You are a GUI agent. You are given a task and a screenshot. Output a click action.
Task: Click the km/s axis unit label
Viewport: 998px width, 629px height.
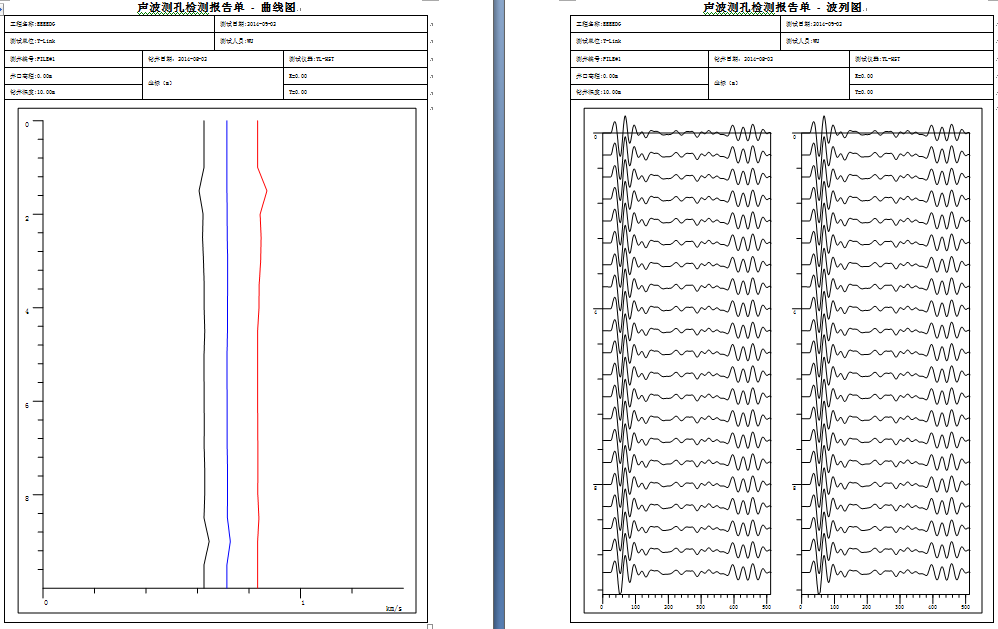tap(393, 608)
